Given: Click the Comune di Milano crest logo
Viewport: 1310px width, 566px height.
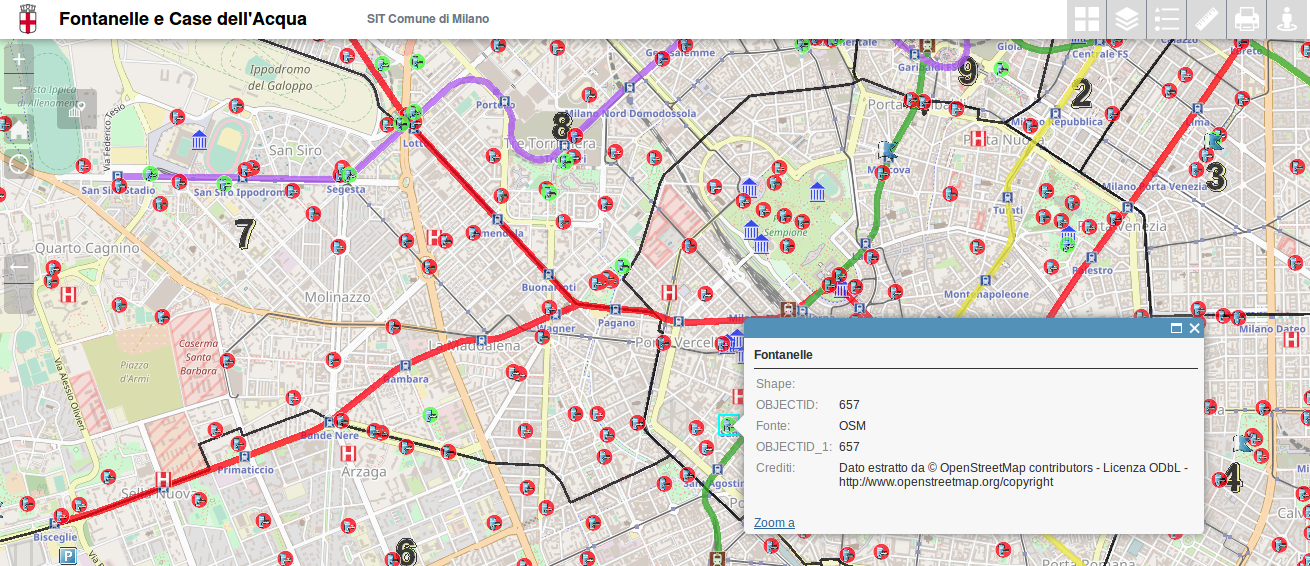Looking at the screenshot, I should point(27,20).
